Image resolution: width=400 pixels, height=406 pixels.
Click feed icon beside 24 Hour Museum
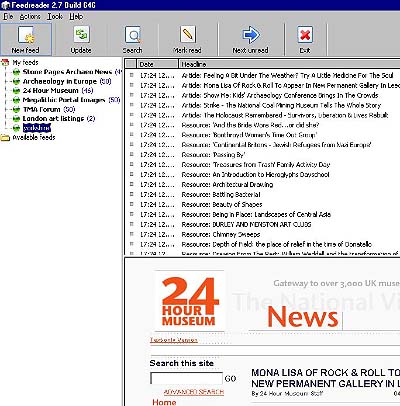(x=16, y=91)
